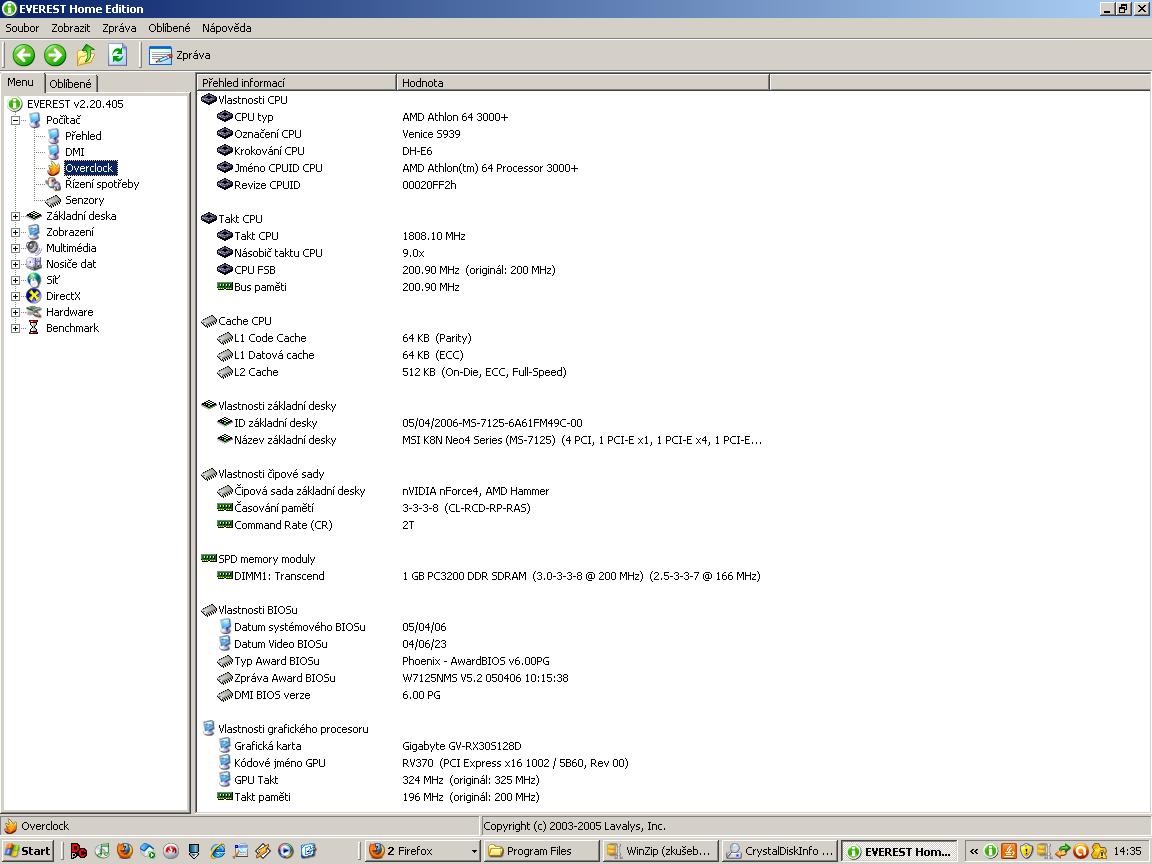Expand the Nosiče dat tree node
Screen dimensions: 1152x864
click(x=15, y=264)
